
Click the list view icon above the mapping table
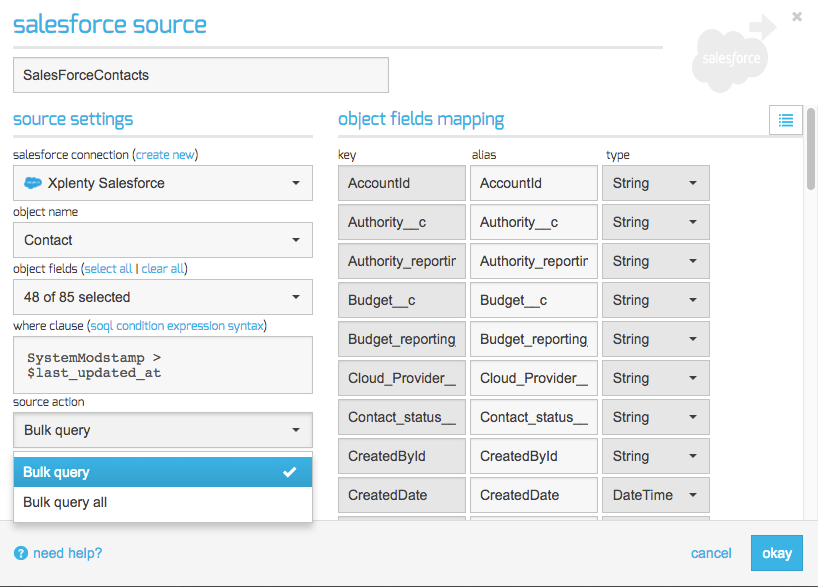click(786, 120)
